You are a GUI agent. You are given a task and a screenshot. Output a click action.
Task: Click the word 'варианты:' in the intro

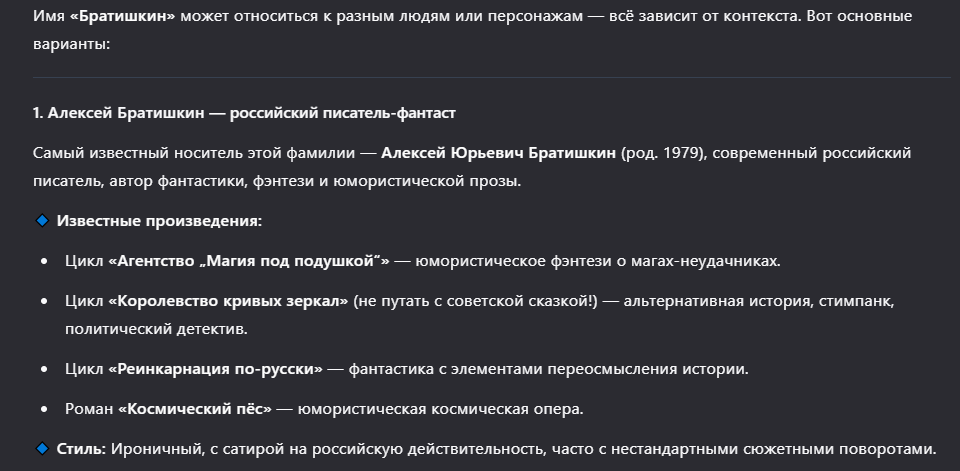tap(72, 44)
